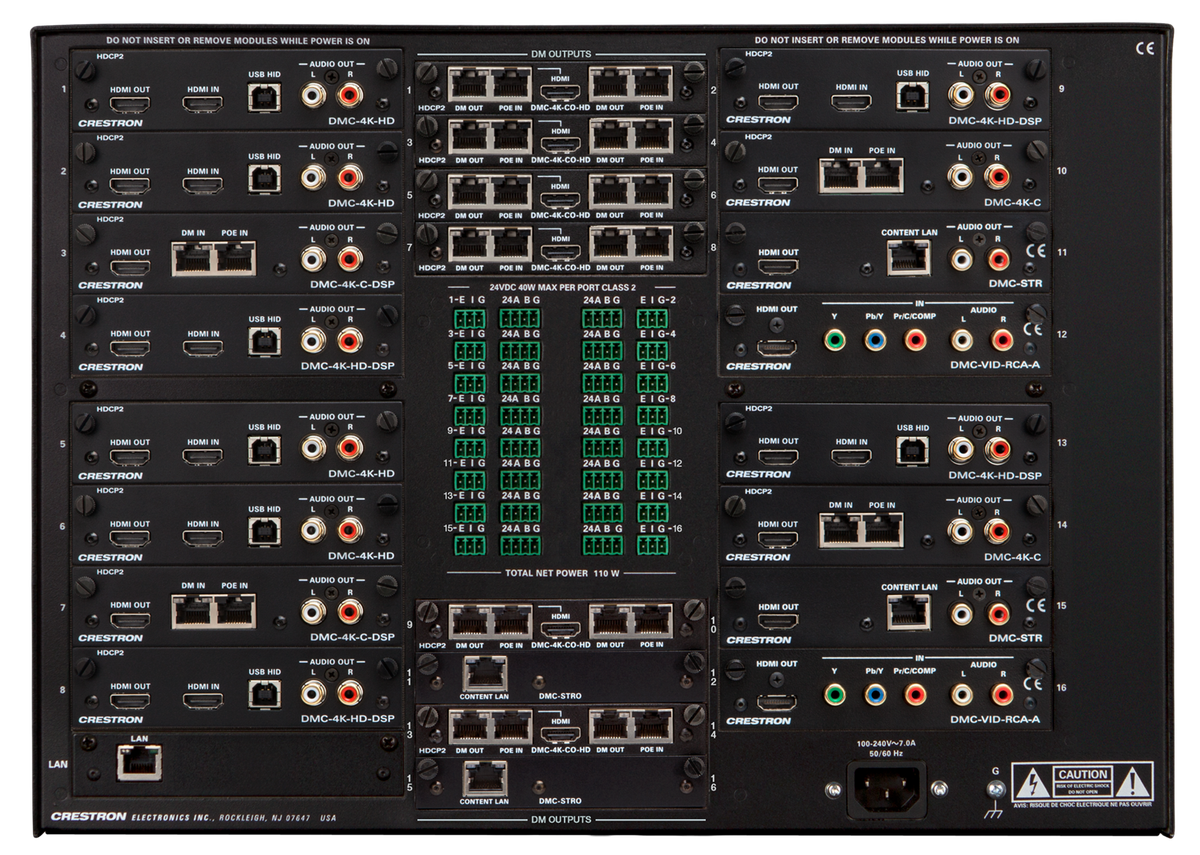Click the HDMI IN port on slot 4
Viewport: 1200px width, 855px height.
(203, 349)
